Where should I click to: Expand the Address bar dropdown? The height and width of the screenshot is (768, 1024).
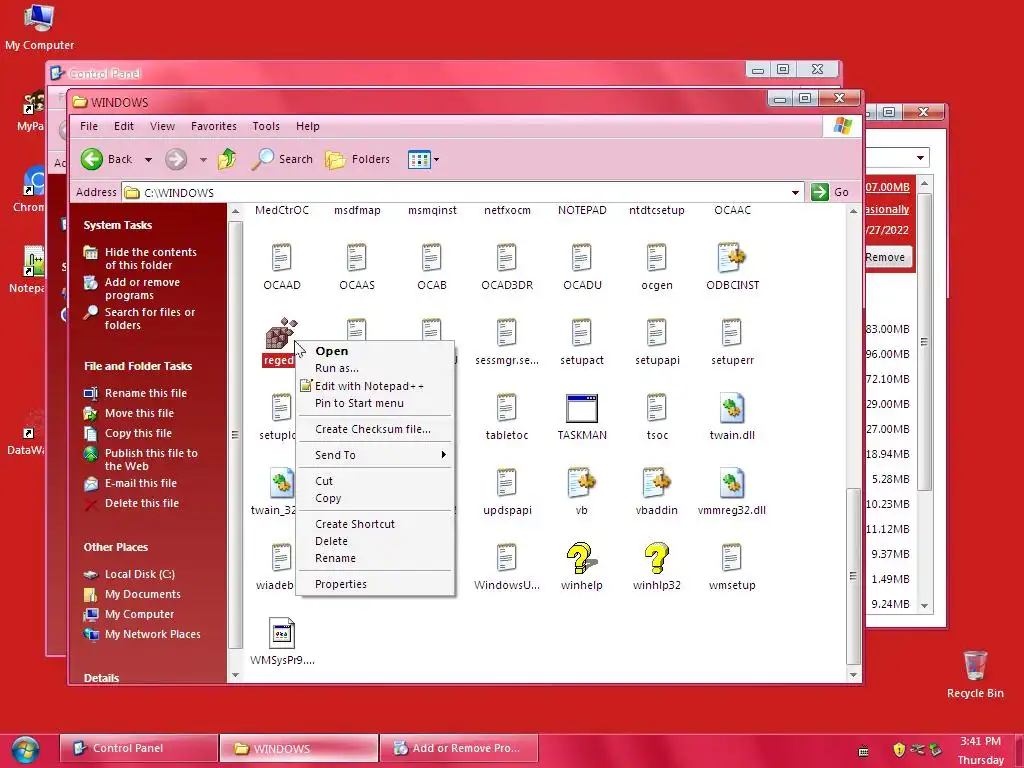[x=795, y=192]
